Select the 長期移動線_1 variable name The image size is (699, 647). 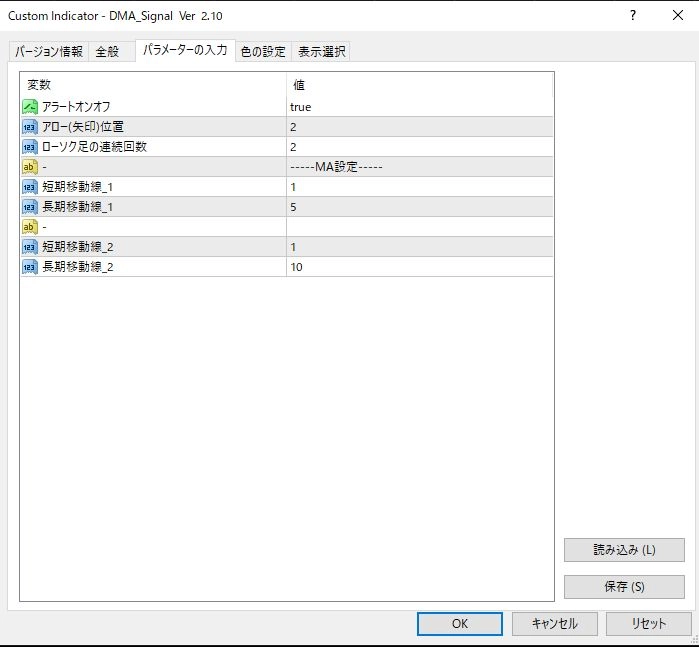tap(77, 207)
